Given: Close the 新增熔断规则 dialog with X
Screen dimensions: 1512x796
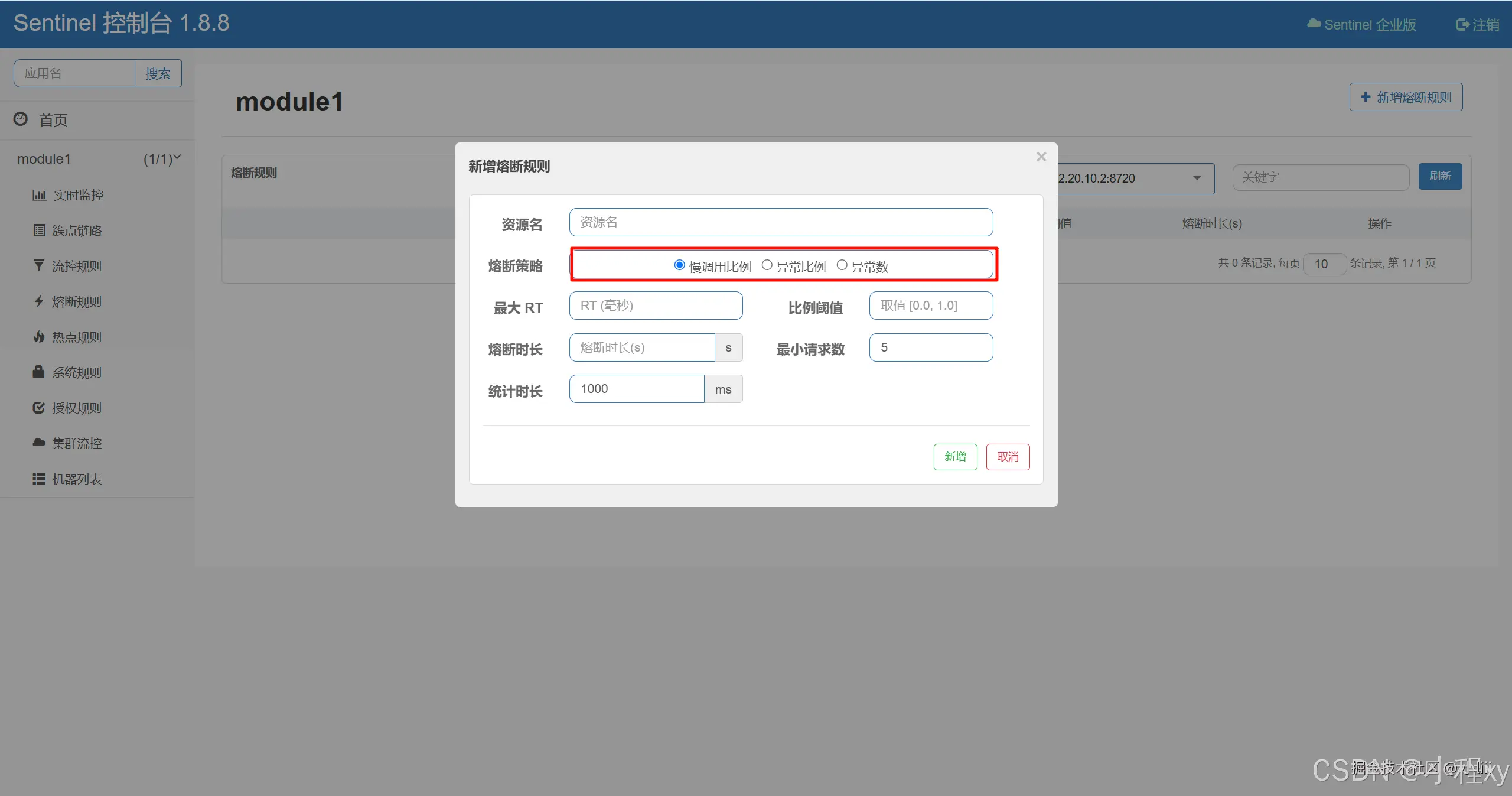Looking at the screenshot, I should pyautogui.click(x=1041, y=157).
